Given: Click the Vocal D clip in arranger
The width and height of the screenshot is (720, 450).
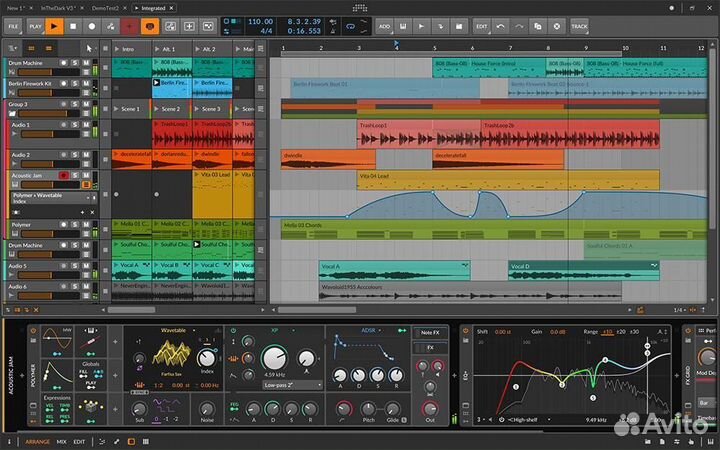Looking at the screenshot, I should click(584, 270).
